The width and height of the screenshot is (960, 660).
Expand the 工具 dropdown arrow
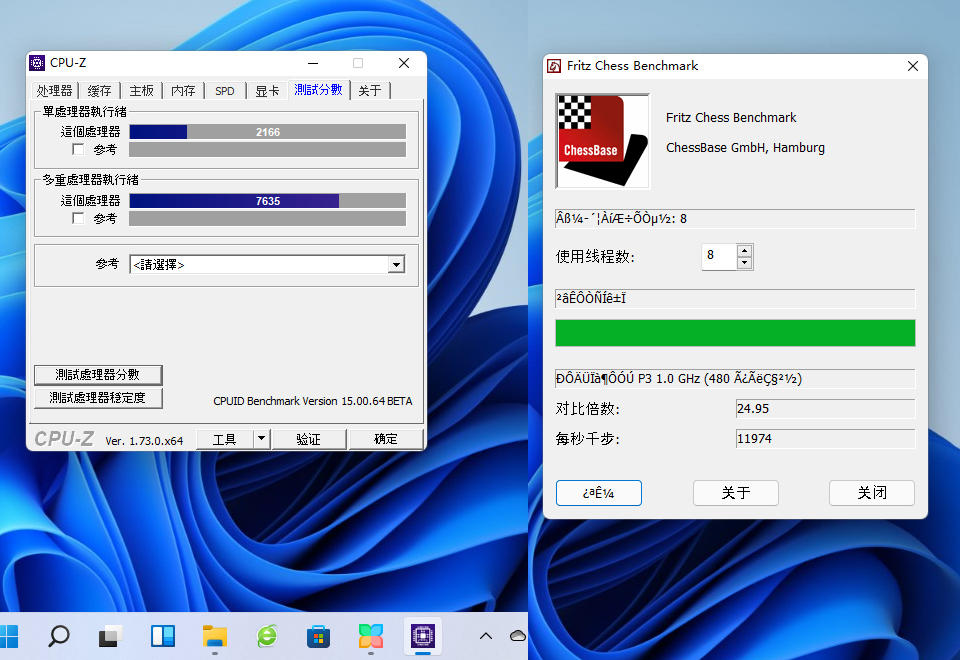[x=261, y=439]
